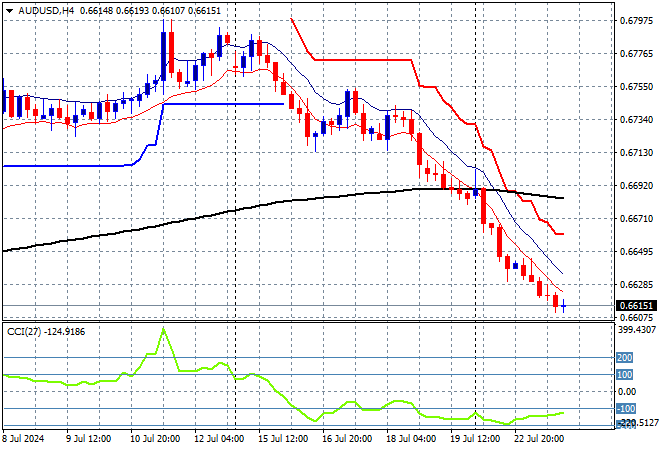
Task: Click the CCI 0.00 axis label
Action: (x=627, y=391)
